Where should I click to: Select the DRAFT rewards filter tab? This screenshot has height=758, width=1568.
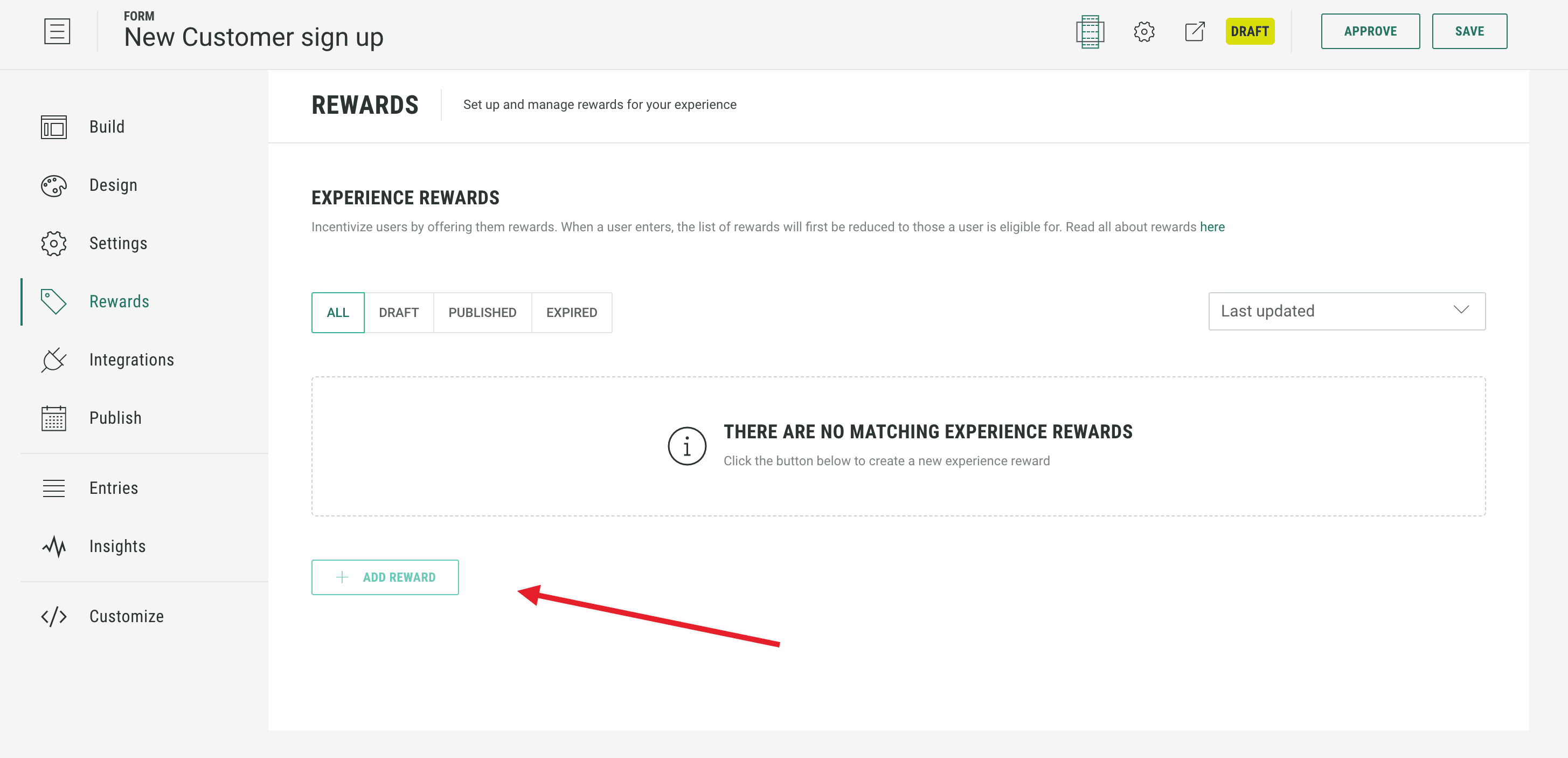tap(399, 312)
